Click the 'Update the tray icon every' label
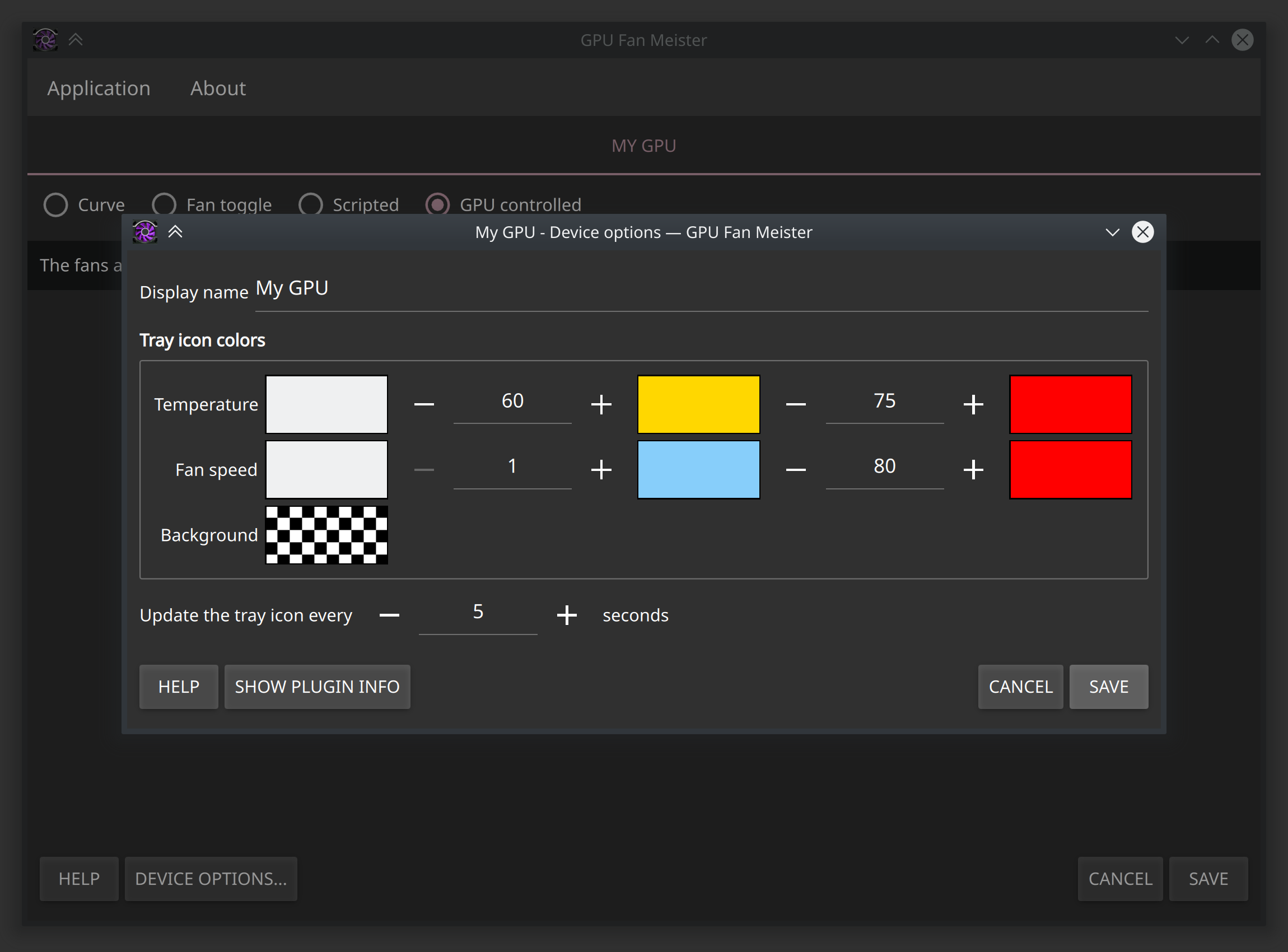The width and height of the screenshot is (1288, 952). click(246, 615)
